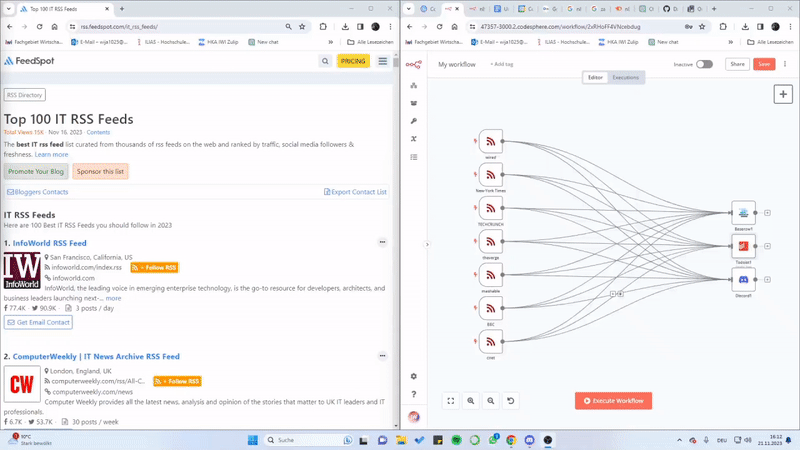Viewport: 800px width, 450px height.
Task: Select the New York Times RSS node
Action: (x=490, y=174)
